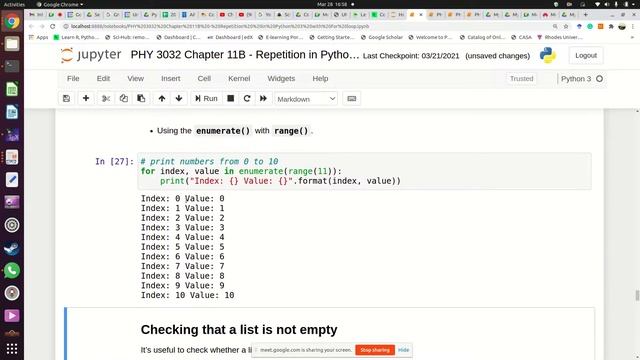This screenshot has height=360, width=640.
Task: Open the File menu
Action: click(73, 78)
